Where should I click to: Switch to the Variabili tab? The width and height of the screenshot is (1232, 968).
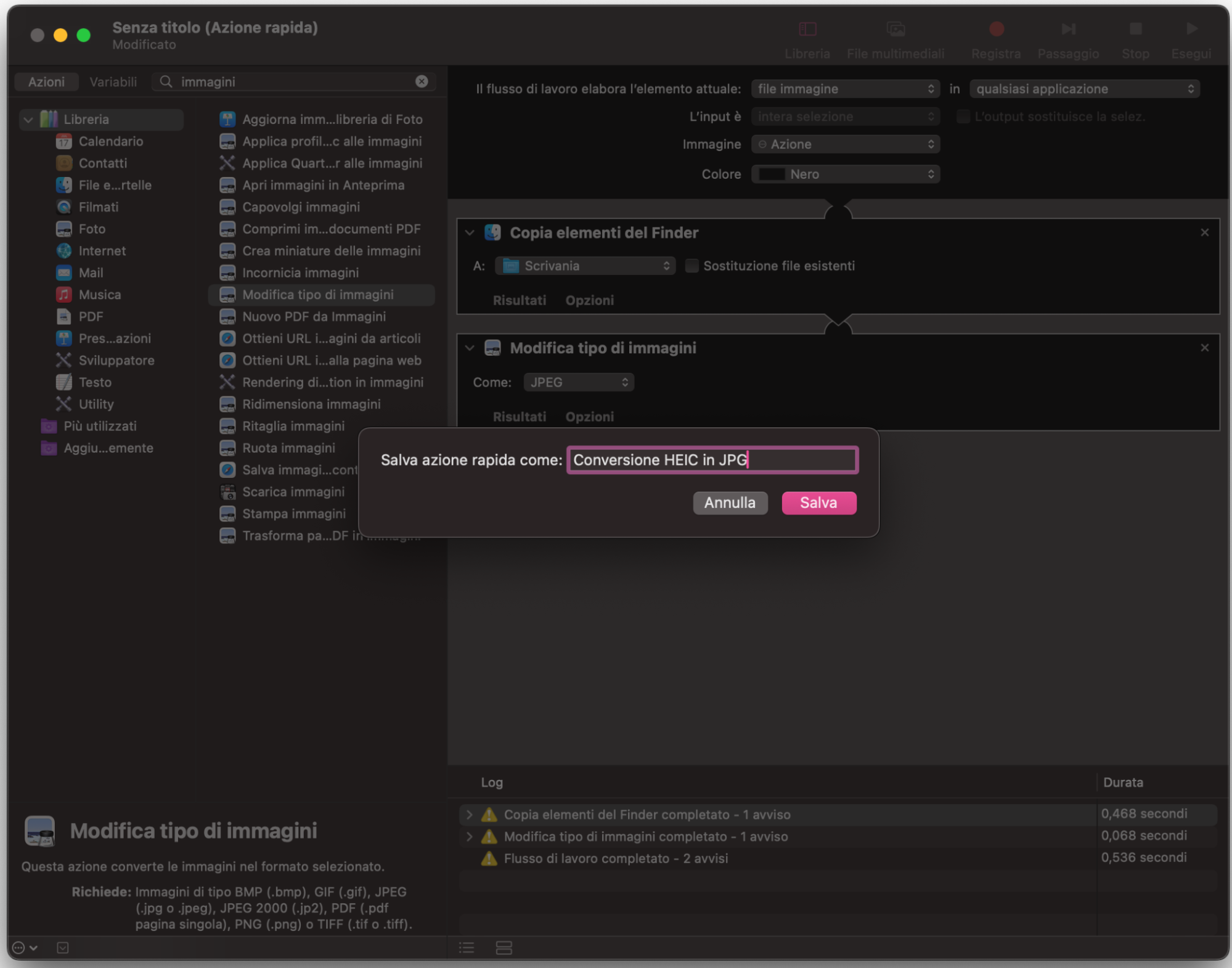(x=113, y=81)
